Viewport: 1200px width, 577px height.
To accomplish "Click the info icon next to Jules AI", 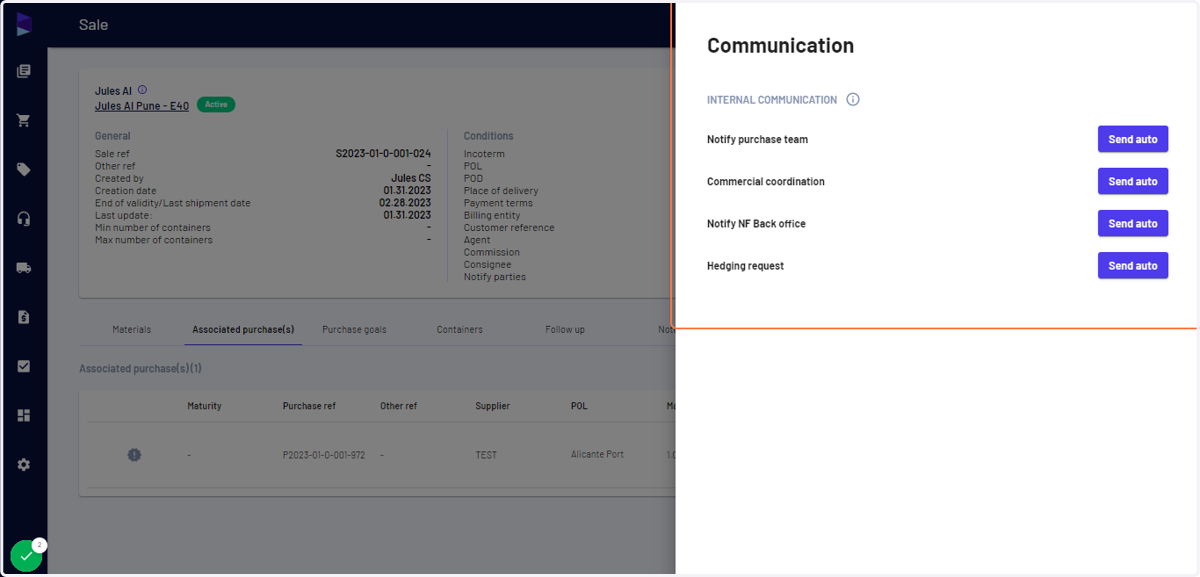I will pos(142,90).
